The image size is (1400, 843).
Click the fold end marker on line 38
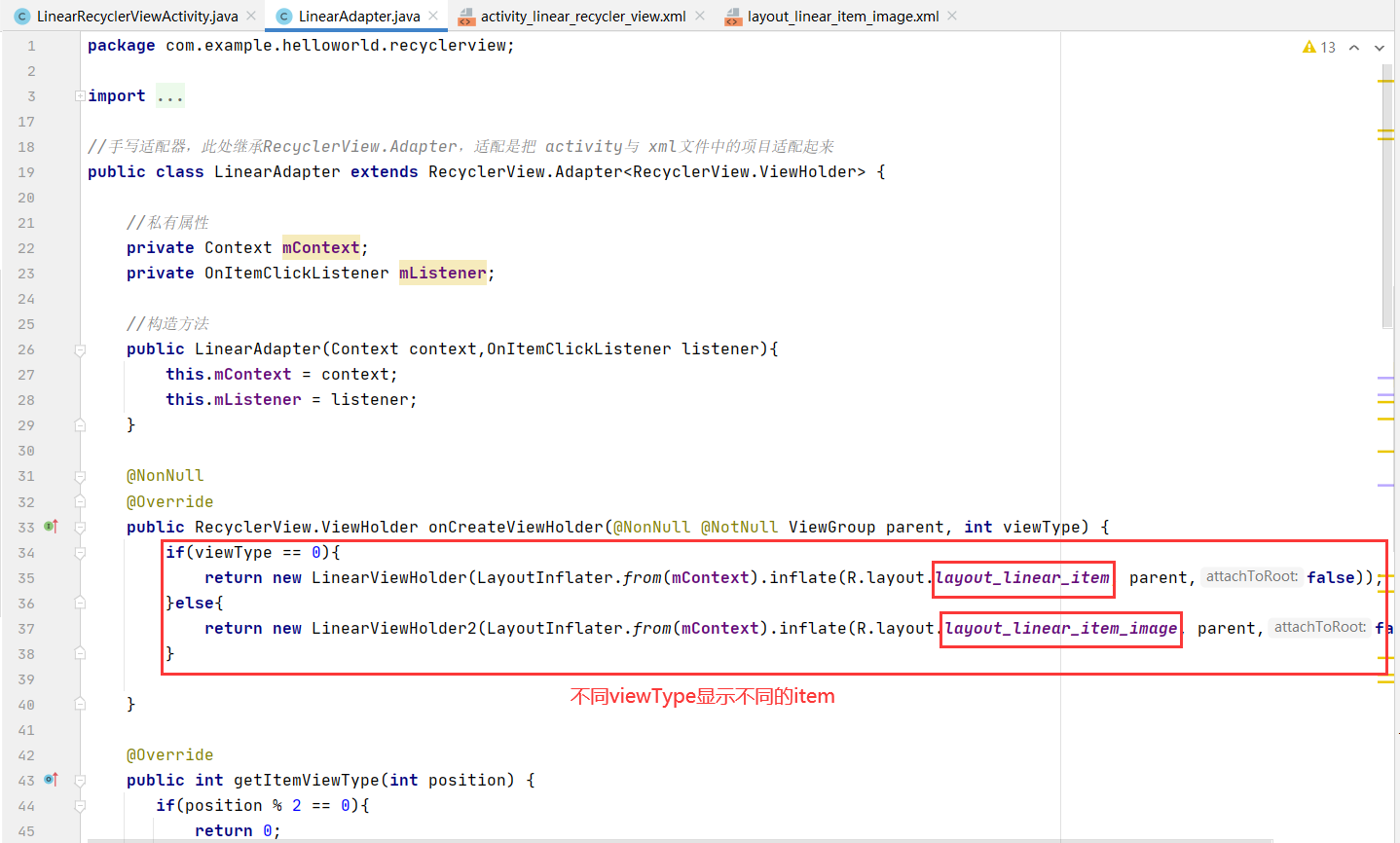click(x=80, y=653)
